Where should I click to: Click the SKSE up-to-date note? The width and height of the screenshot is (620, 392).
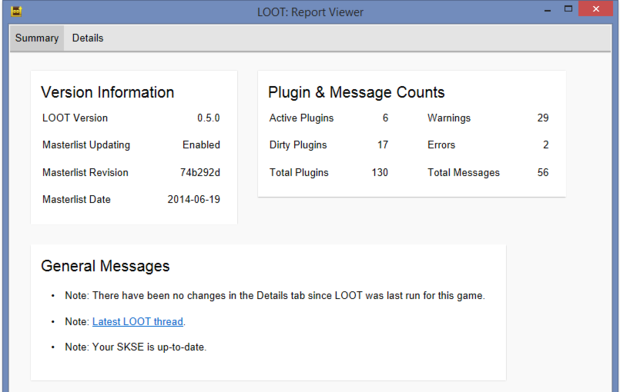tap(136, 347)
